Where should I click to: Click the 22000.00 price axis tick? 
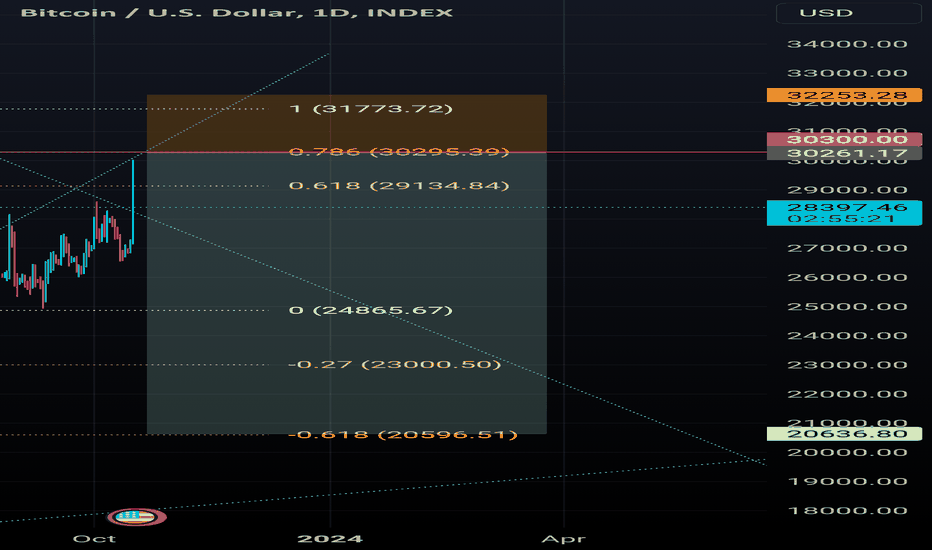point(847,394)
